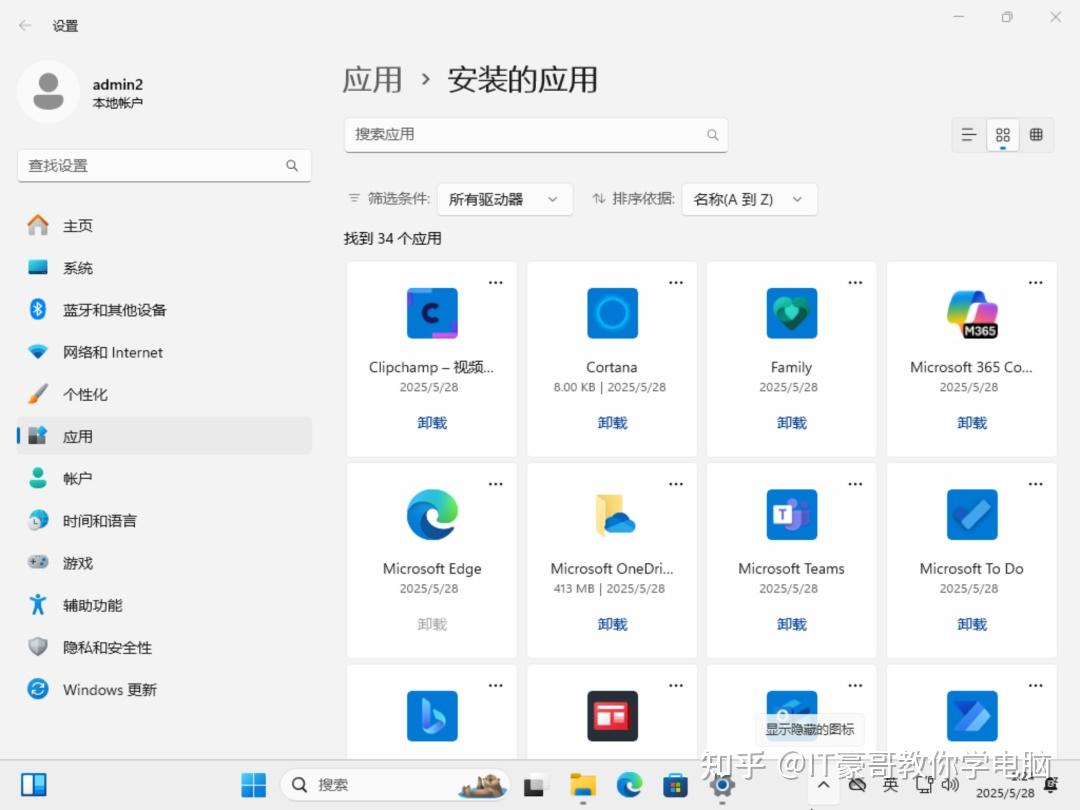Open the options menu on Cortana card

coord(675,282)
